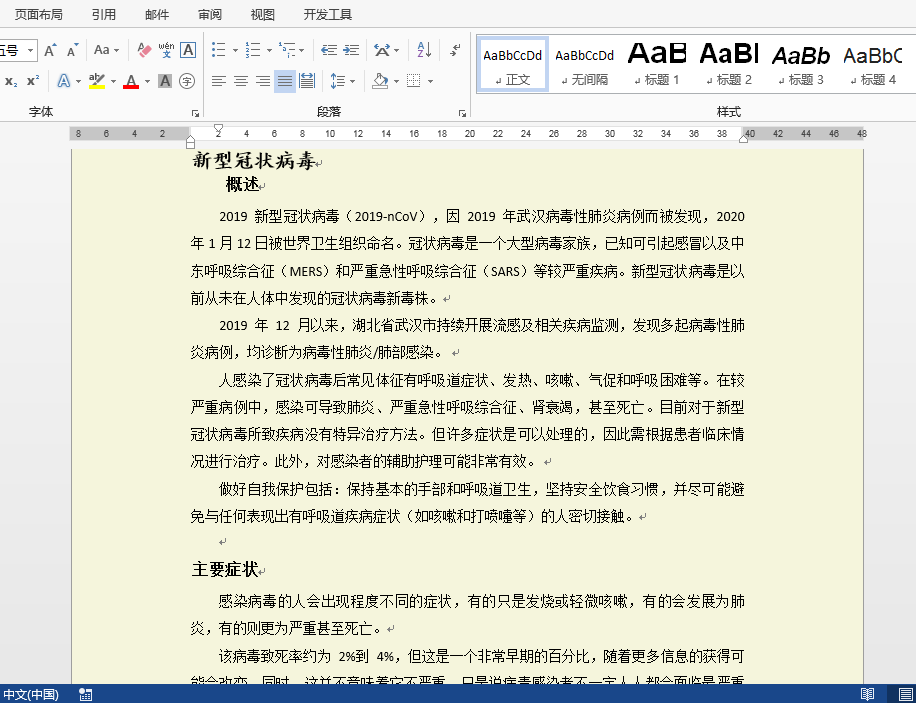Apply subscript formatting

tap(9, 79)
